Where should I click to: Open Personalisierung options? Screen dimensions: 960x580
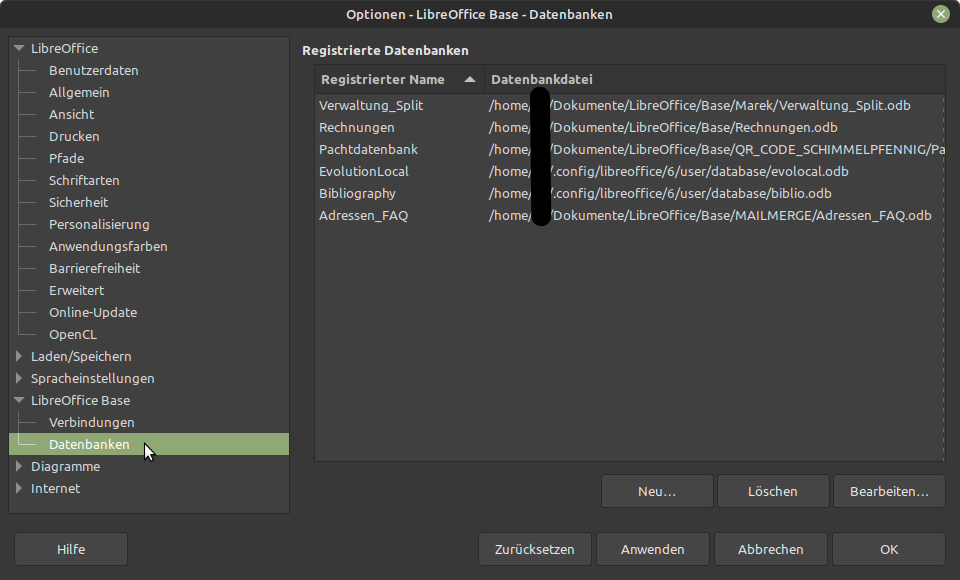[x=99, y=225]
